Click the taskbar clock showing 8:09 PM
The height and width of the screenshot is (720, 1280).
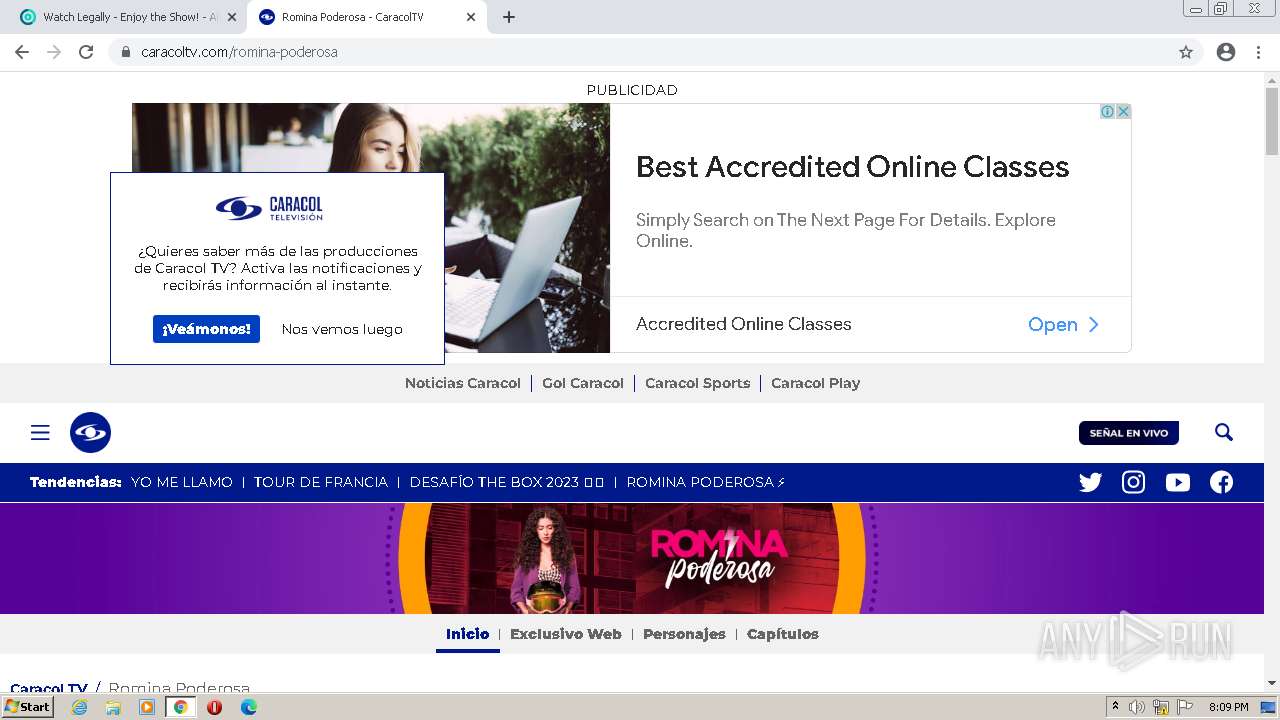pos(1228,707)
